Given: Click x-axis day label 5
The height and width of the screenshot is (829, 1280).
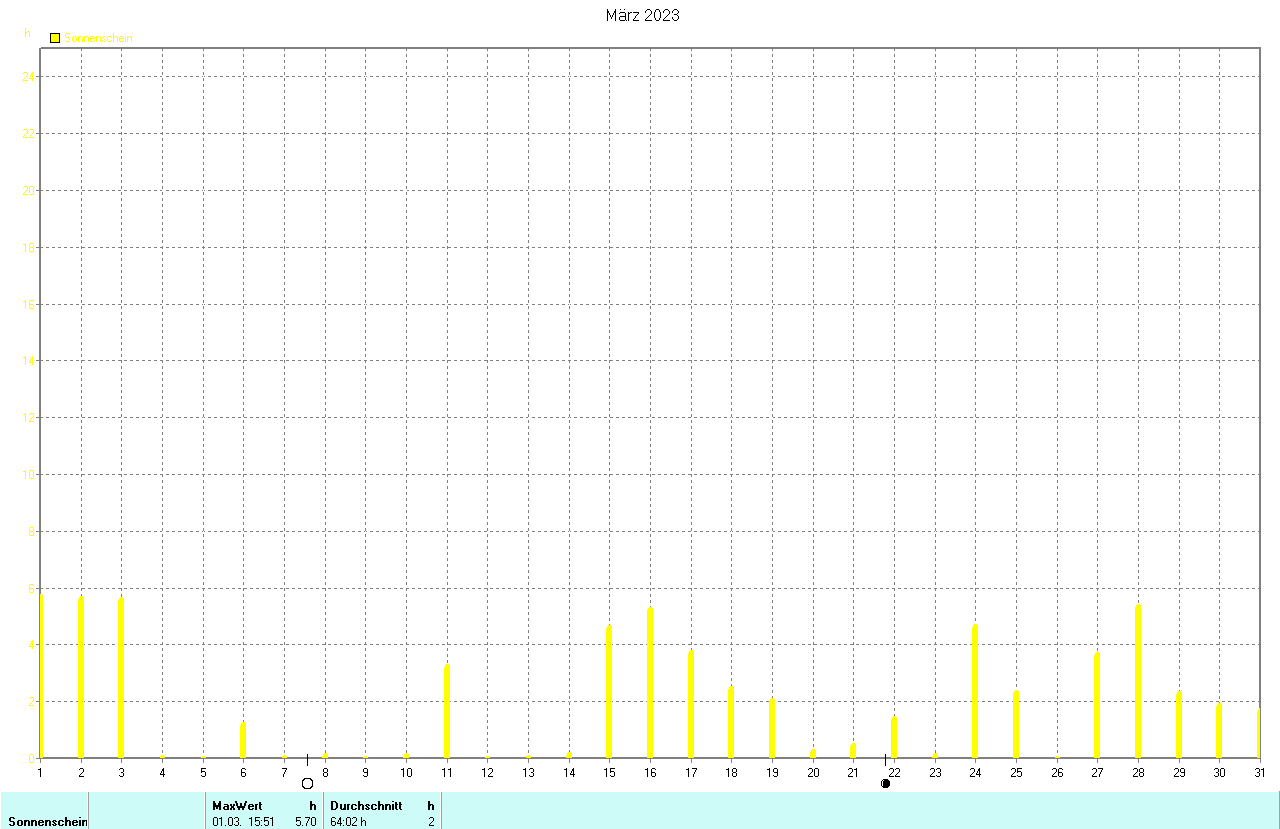Looking at the screenshot, I should click(x=203, y=772).
